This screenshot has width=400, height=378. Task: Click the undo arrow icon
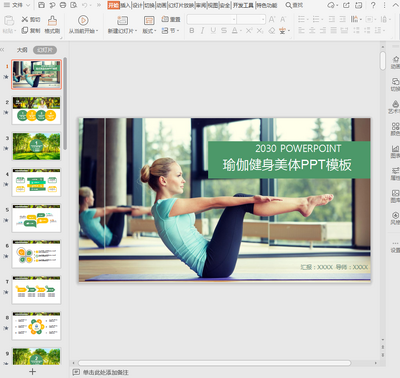point(85,5)
